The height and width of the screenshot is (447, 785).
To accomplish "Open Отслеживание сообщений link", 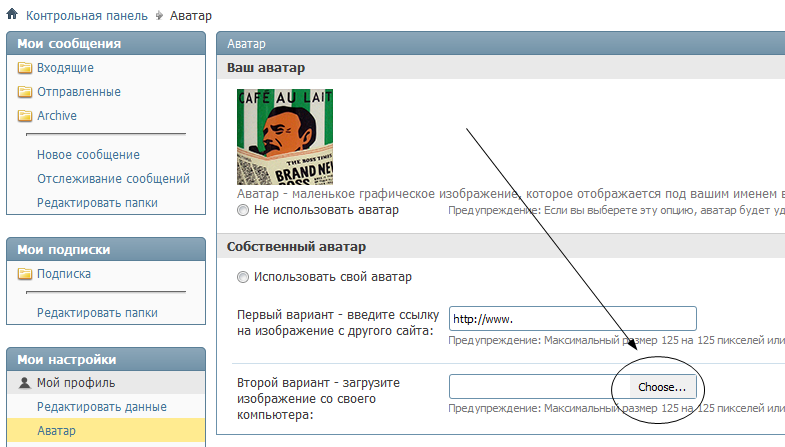I will click(113, 179).
